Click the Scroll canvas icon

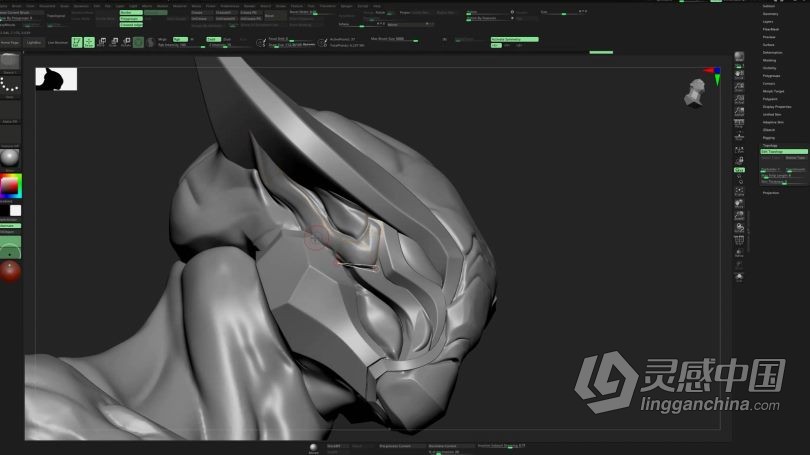[x=739, y=75]
